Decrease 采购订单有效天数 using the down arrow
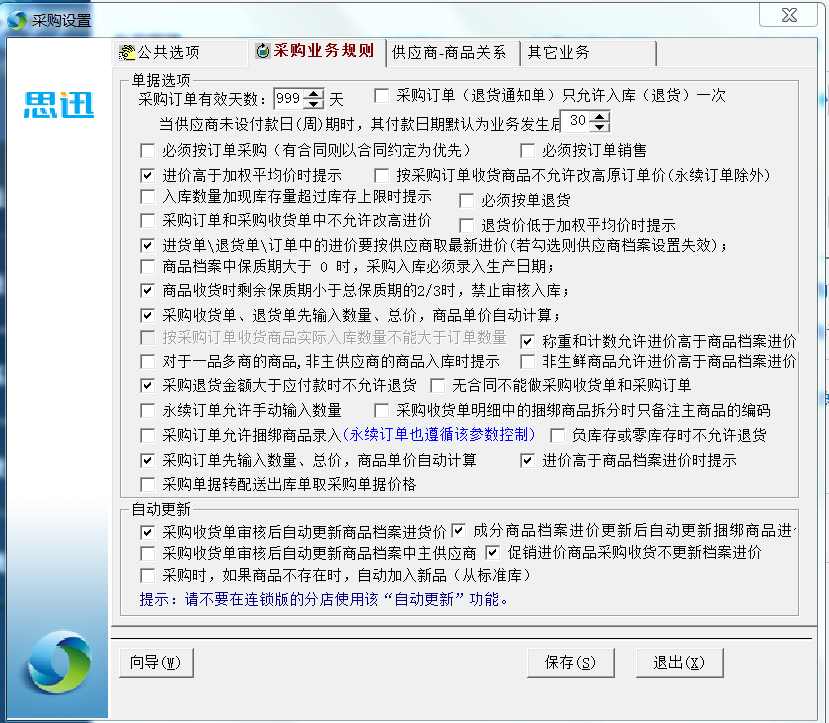 click(314, 103)
